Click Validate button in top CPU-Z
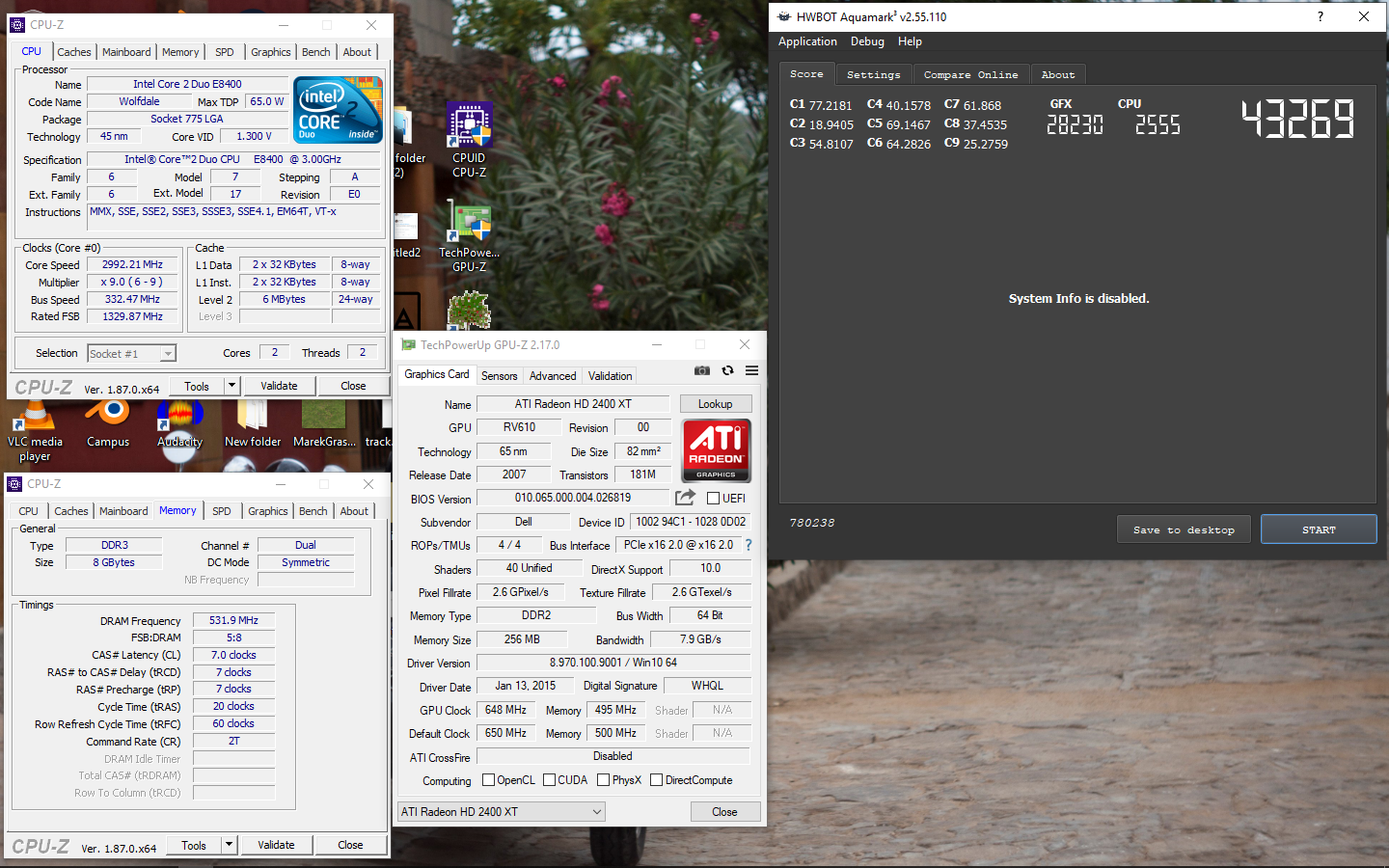This screenshot has height=868, width=1389. (279, 386)
